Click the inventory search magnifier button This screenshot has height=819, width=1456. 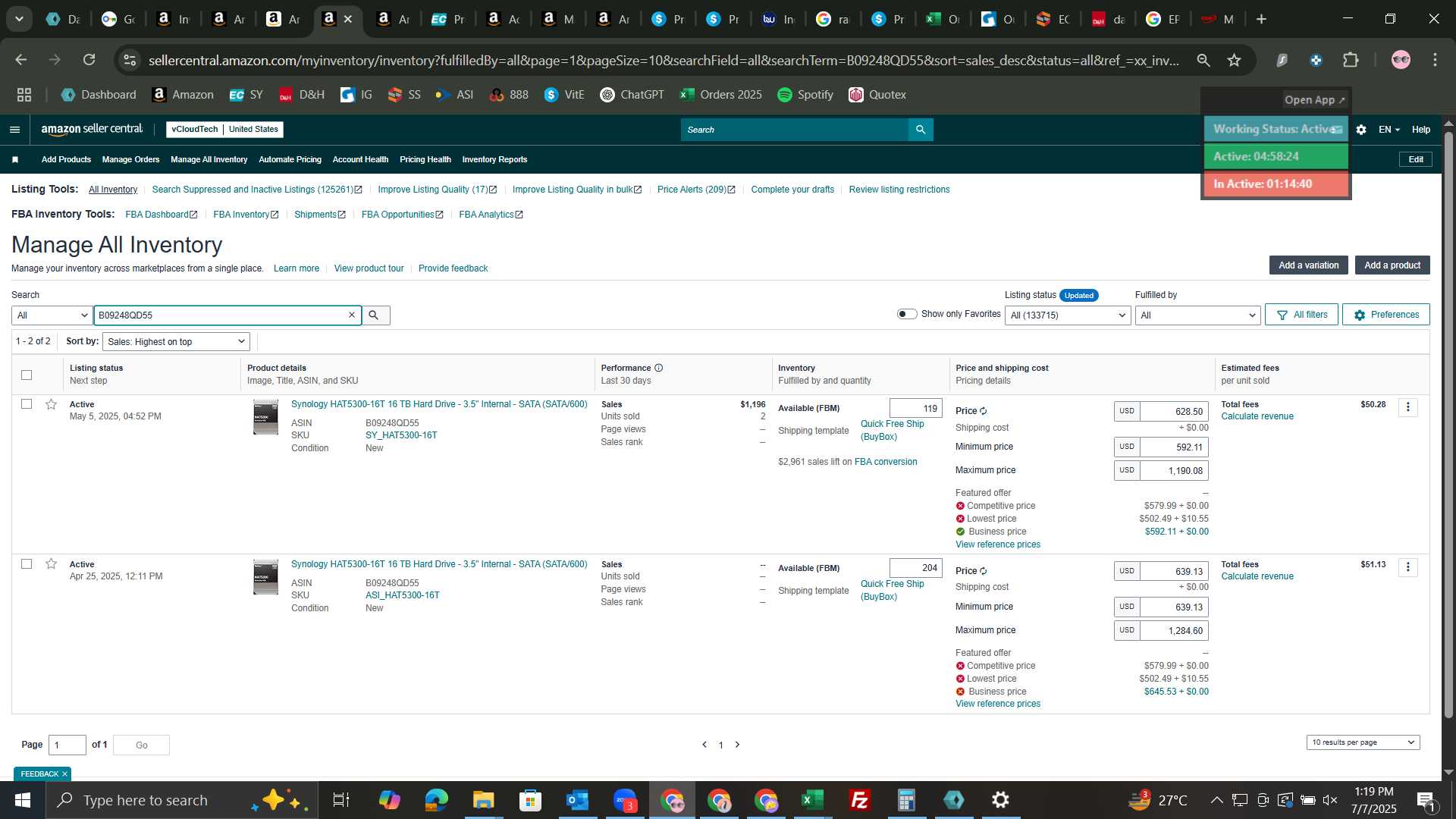tap(374, 315)
